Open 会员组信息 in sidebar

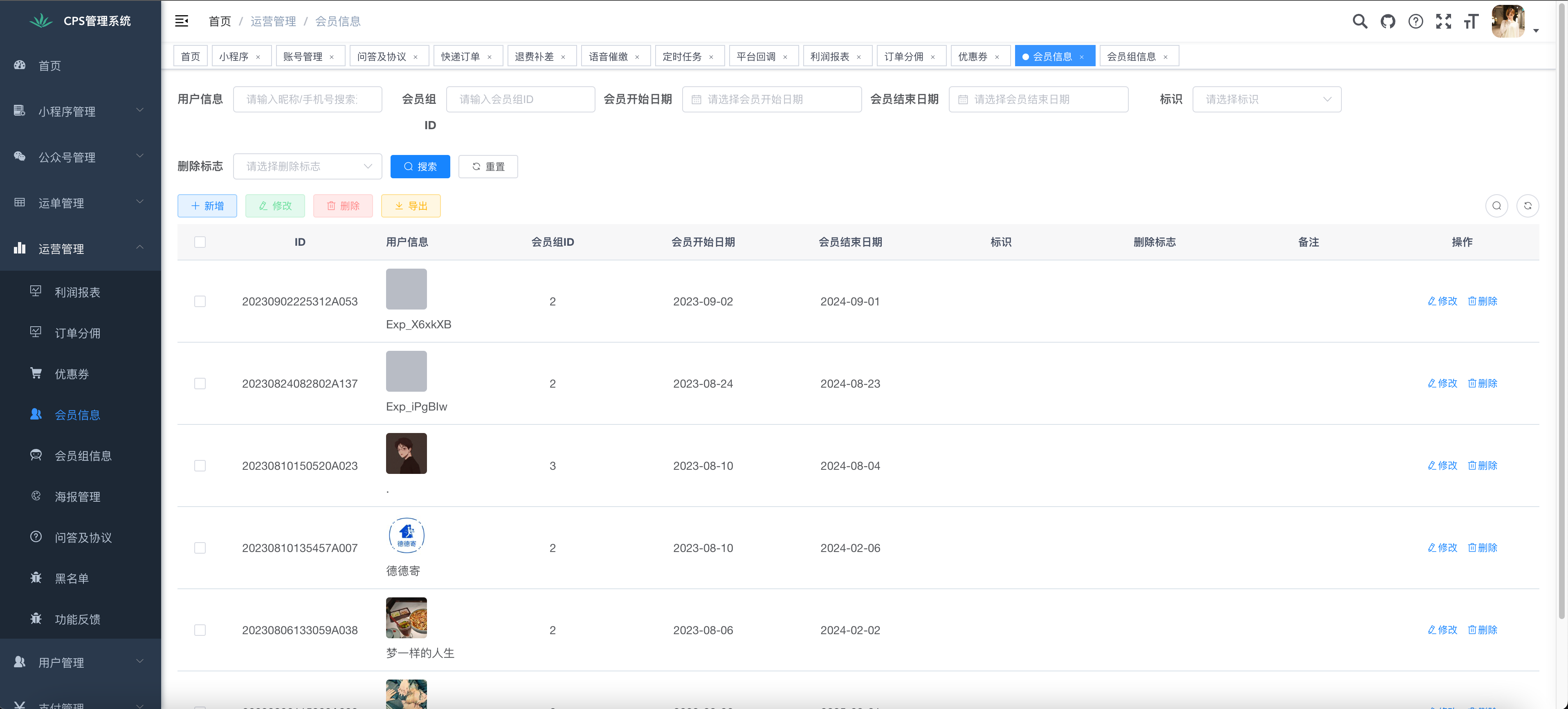point(80,456)
